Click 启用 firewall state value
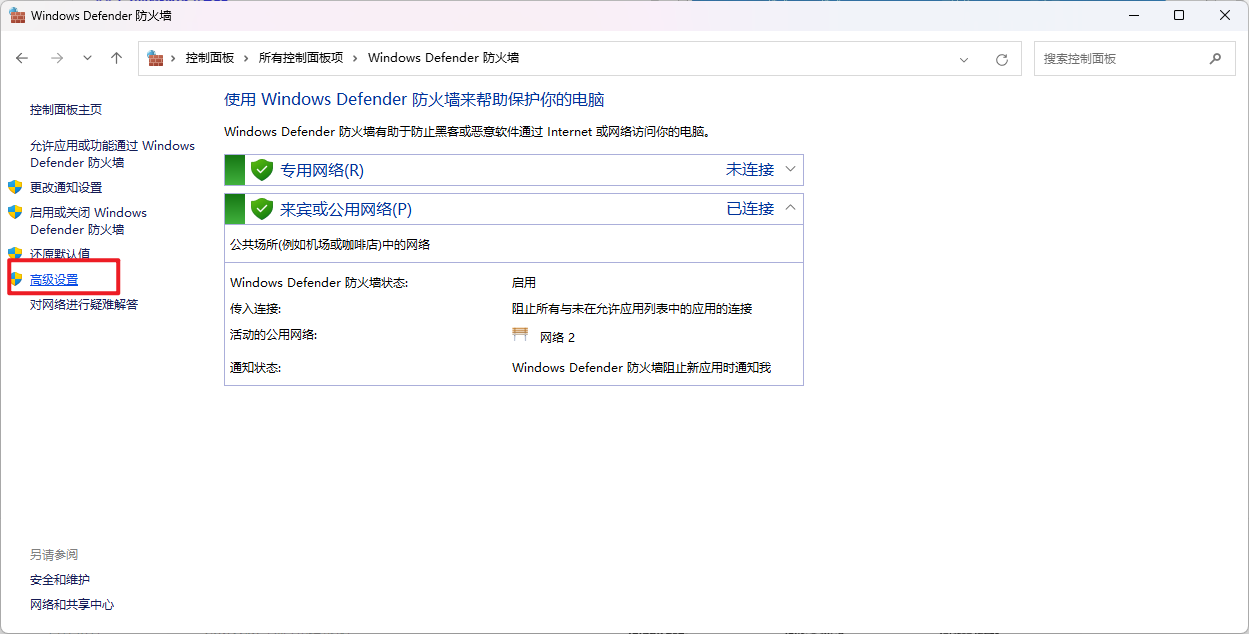1249x634 pixels. tap(524, 283)
